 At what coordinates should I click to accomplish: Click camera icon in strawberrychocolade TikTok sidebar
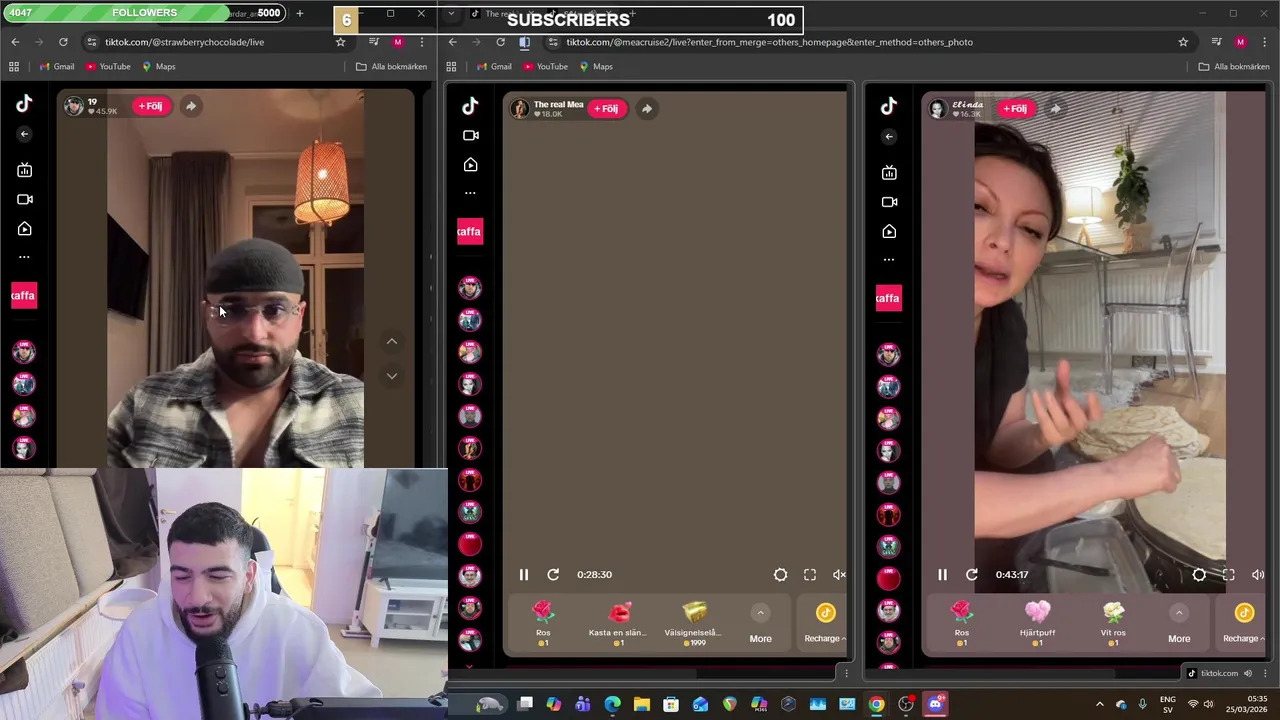(24, 199)
